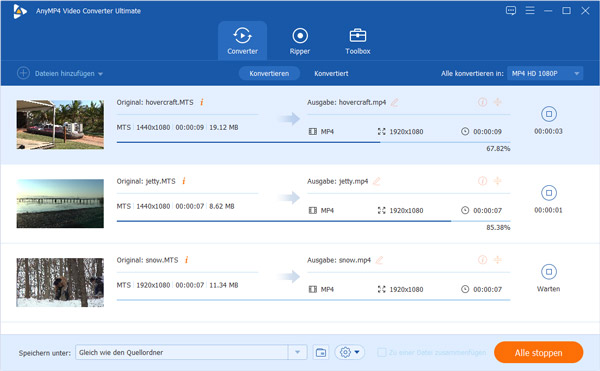Open the gear settings dropdown
Viewport: 600px width, 371px height.
point(350,352)
